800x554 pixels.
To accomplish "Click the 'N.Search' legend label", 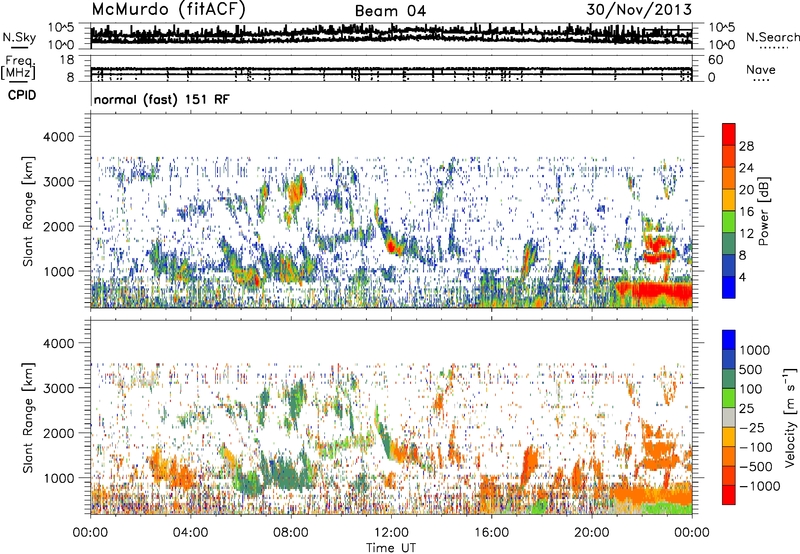I will (773, 37).
